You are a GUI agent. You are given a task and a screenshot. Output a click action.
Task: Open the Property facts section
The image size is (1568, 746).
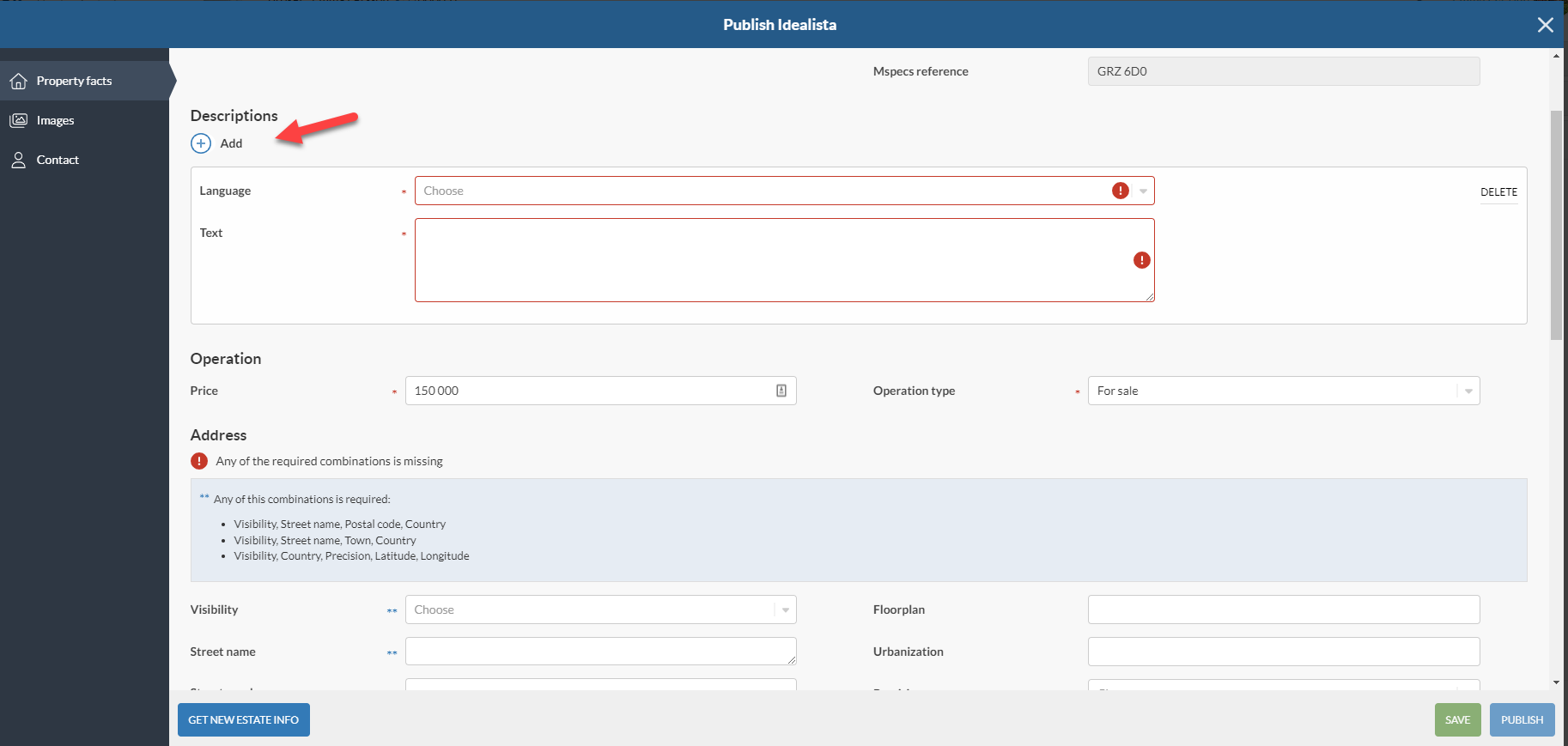click(x=84, y=81)
